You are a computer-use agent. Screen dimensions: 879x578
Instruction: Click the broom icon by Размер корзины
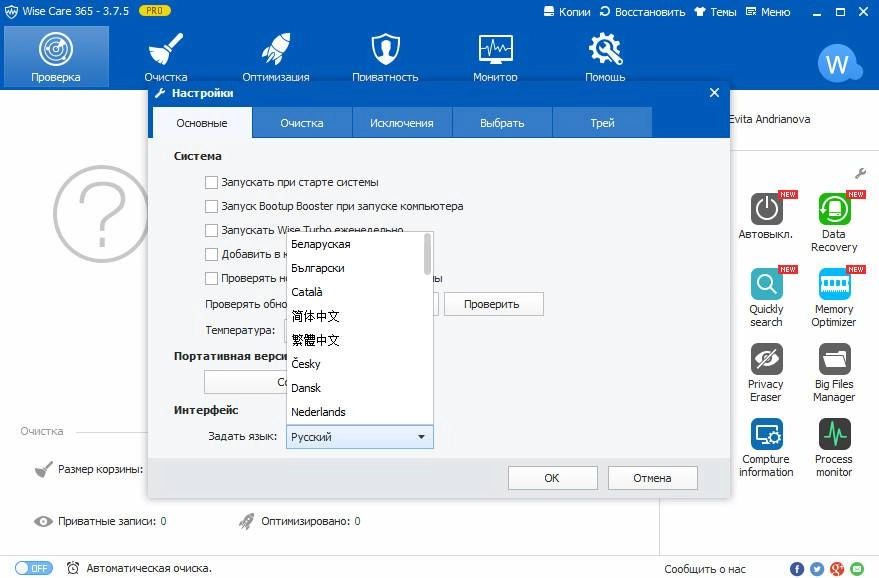tap(43, 469)
